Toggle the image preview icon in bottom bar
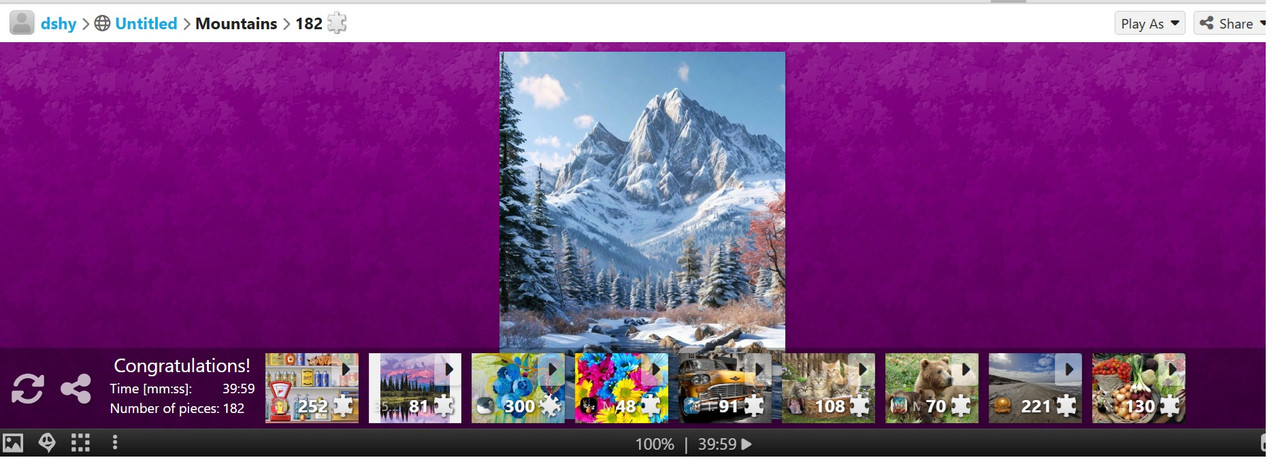 (13, 443)
